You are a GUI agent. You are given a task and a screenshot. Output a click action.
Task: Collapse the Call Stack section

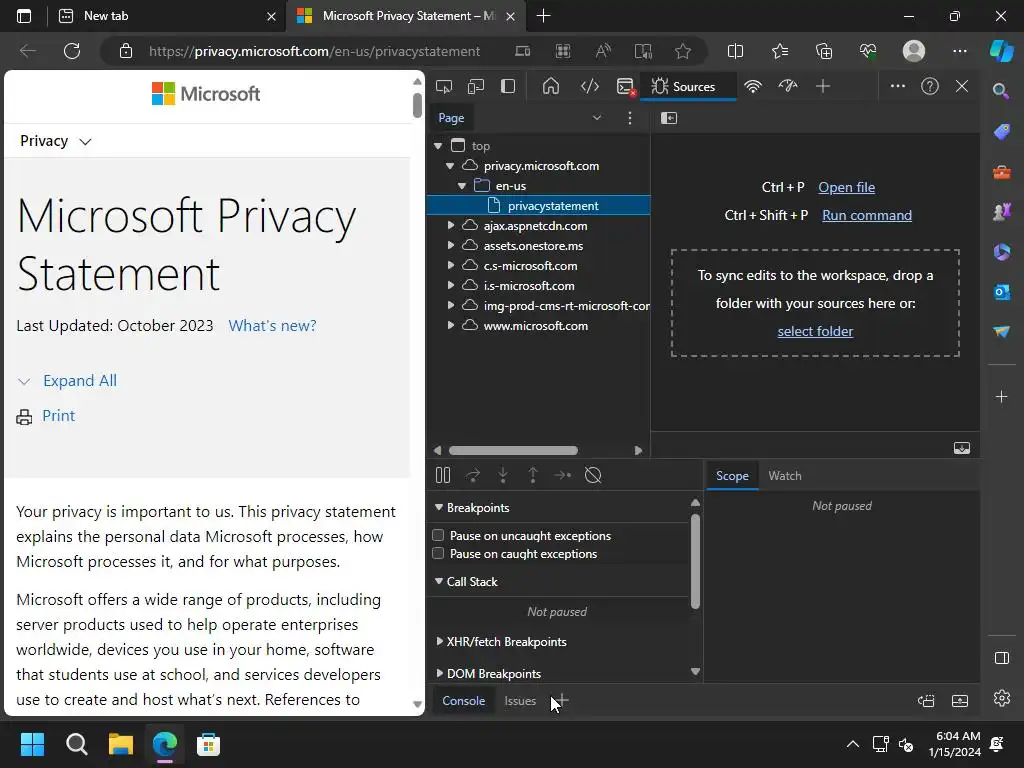(x=439, y=581)
